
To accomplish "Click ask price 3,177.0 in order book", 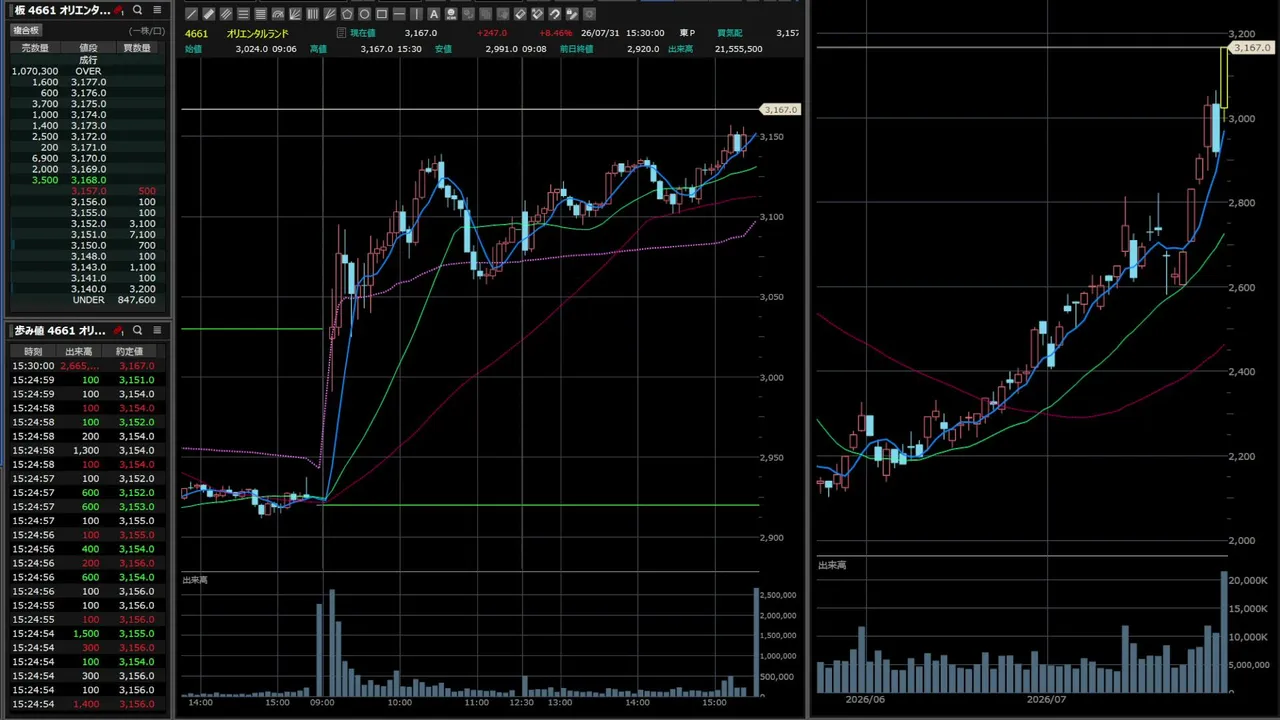I will coord(88,82).
